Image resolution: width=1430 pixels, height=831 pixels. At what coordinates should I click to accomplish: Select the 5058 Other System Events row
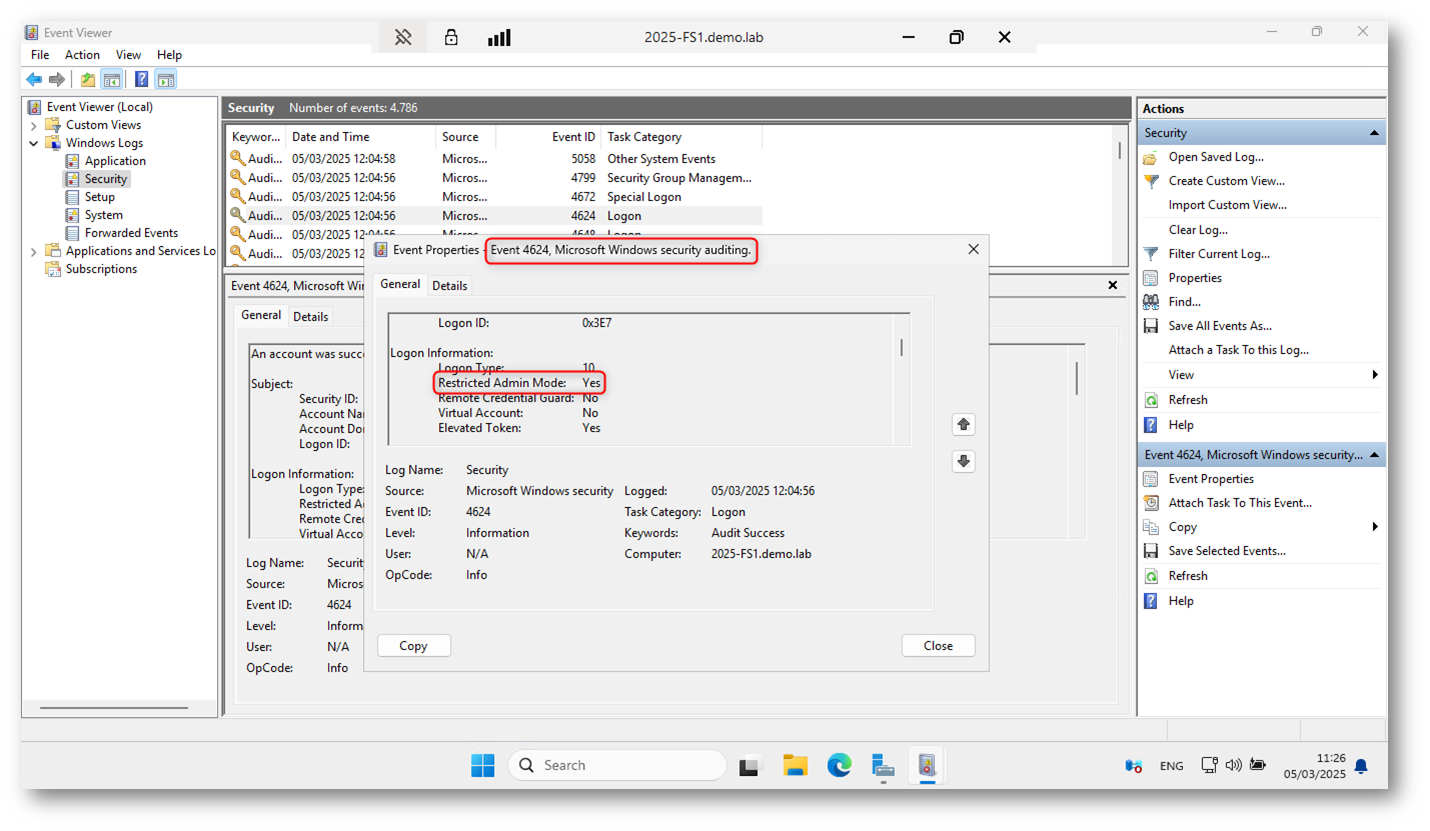pyautogui.click(x=495, y=159)
